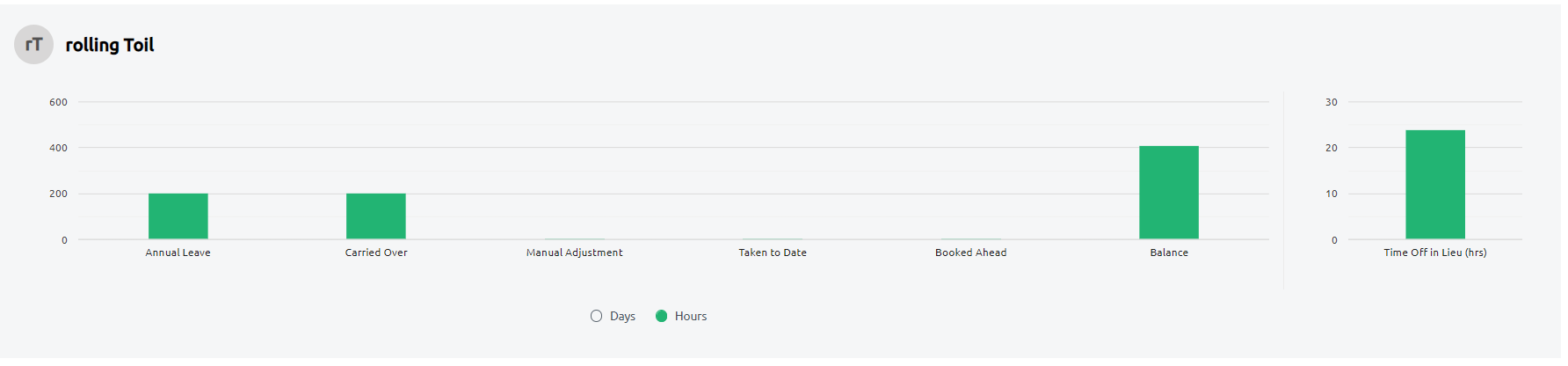The width and height of the screenshot is (1568, 366).
Task: Click the Time Off in Lieu (hrs) label
Action: (x=1435, y=253)
